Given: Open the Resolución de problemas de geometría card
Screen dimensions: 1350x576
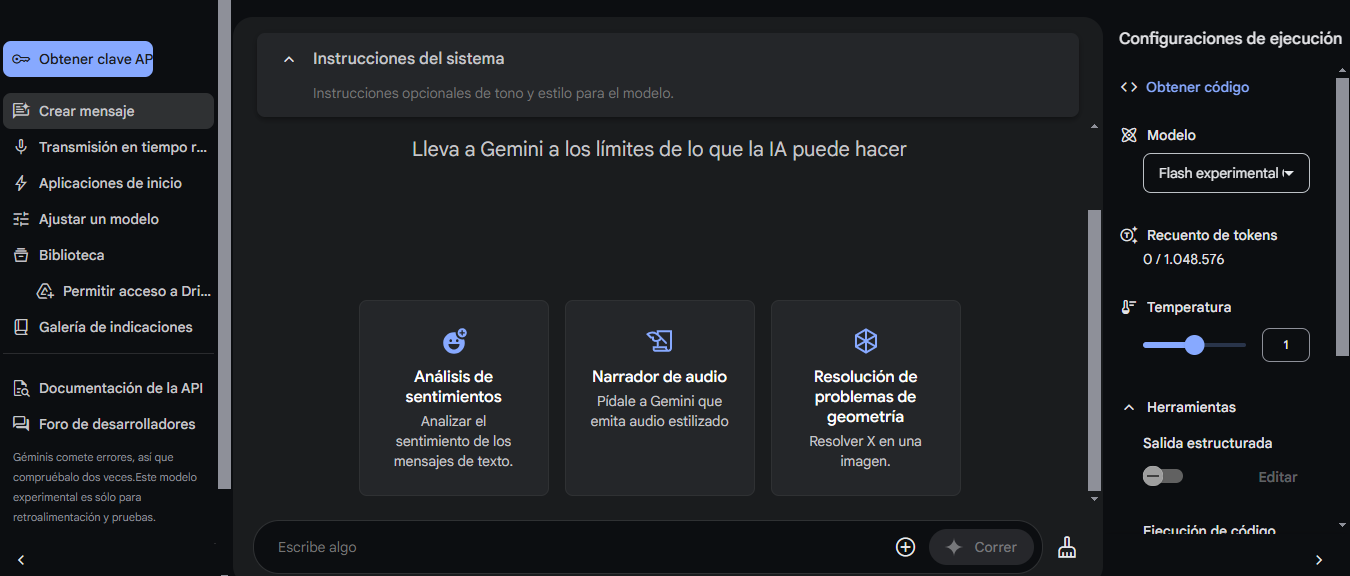Looking at the screenshot, I should (866, 398).
